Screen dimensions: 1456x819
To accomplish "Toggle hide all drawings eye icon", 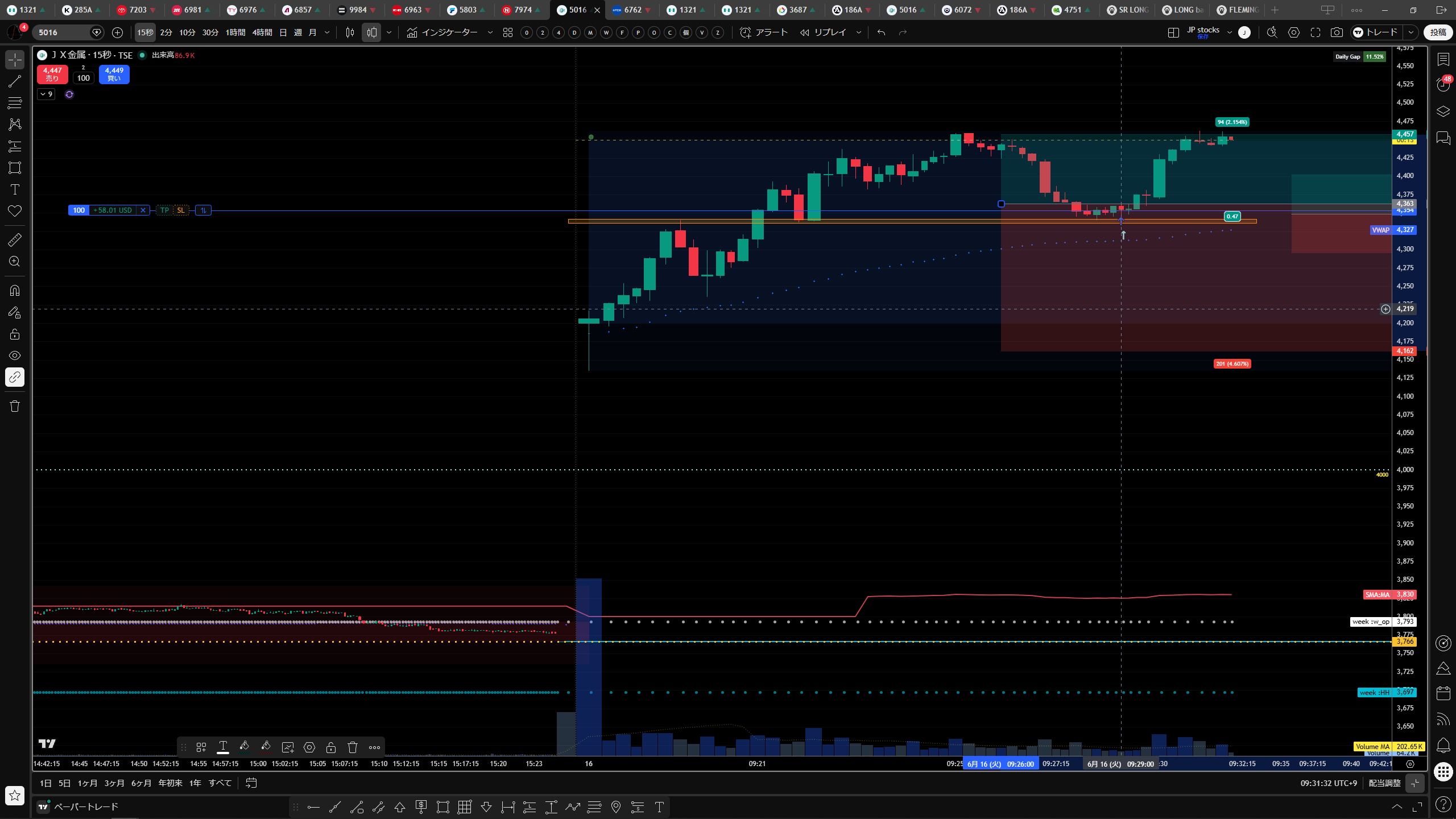I will tap(15, 355).
